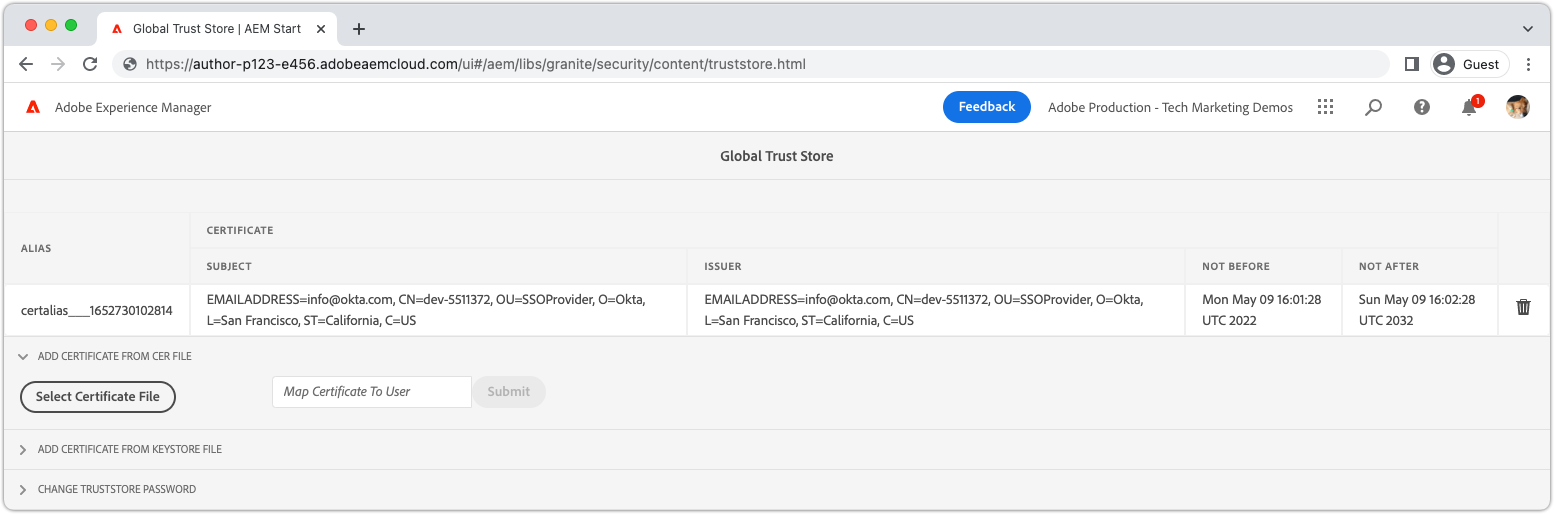The width and height of the screenshot is (1554, 514).
Task: Select the Global Trust Store browser tab
Action: (x=217, y=29)
